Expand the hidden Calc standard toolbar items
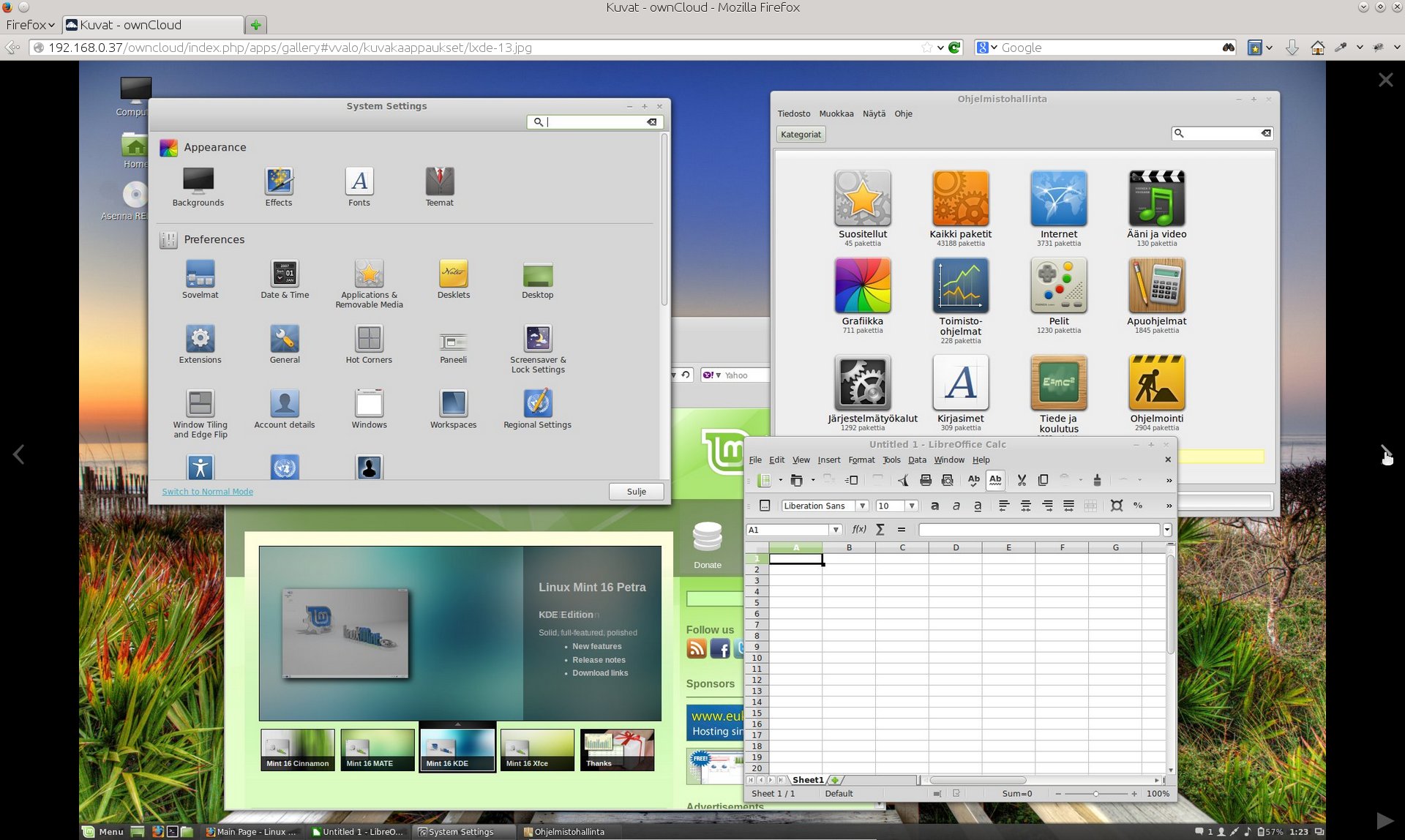Screen dimensions: 1405x840 point(1169,481)
